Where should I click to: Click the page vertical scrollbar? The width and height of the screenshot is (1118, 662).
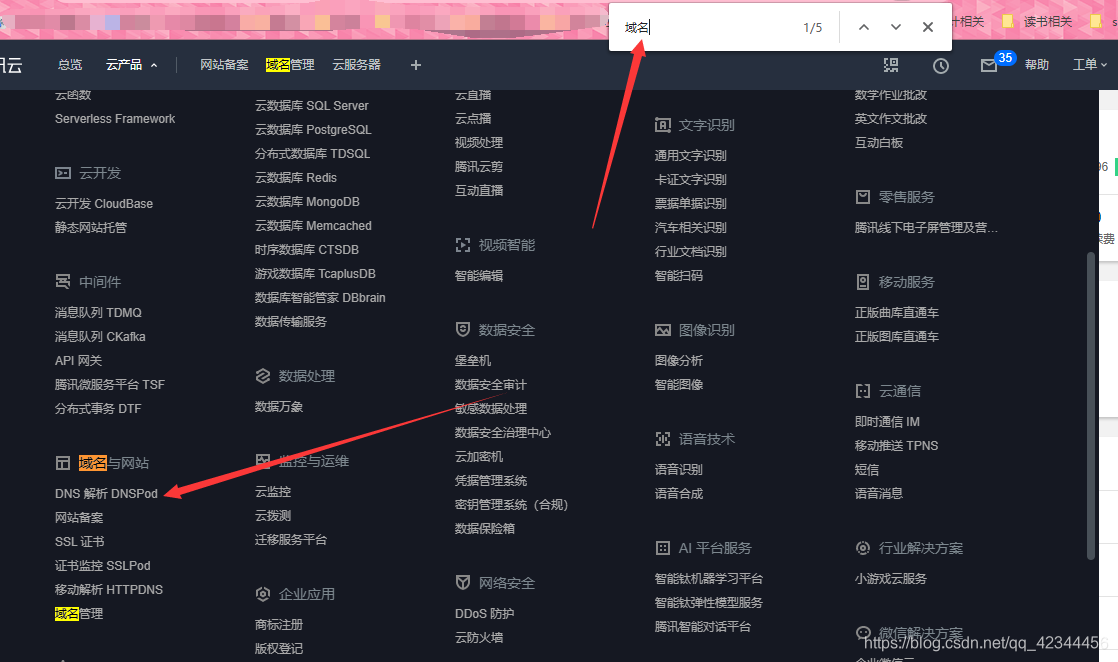pyautogui.click(x=1090, y=405)
